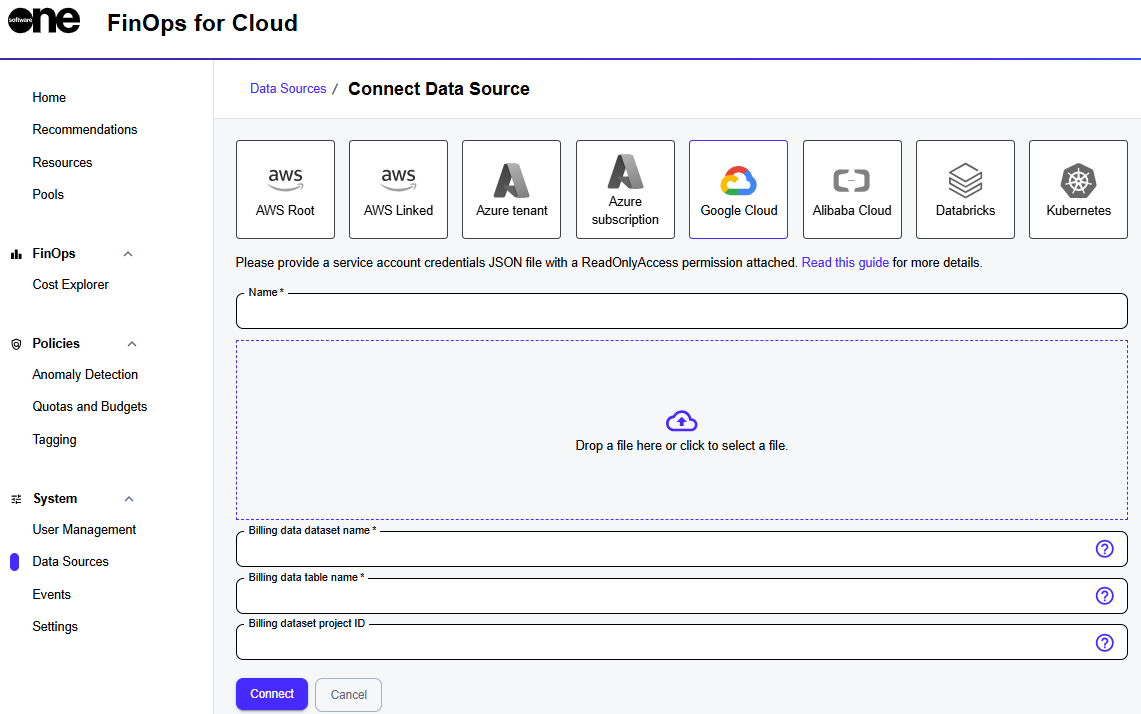The width and height of the screenshot is (1141, 714).
Task: Open help for Billing data dataset name
Action: [x=1104, y=549]
